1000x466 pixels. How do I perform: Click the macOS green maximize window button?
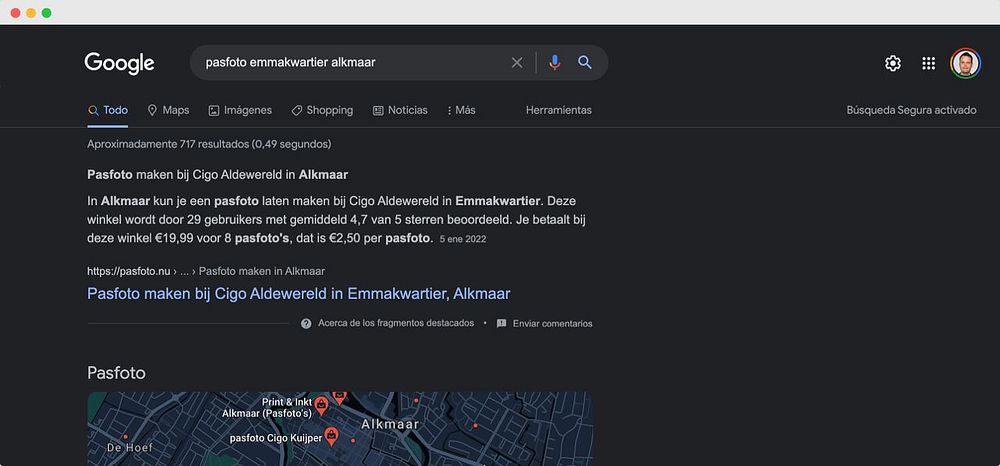point(47,13)
